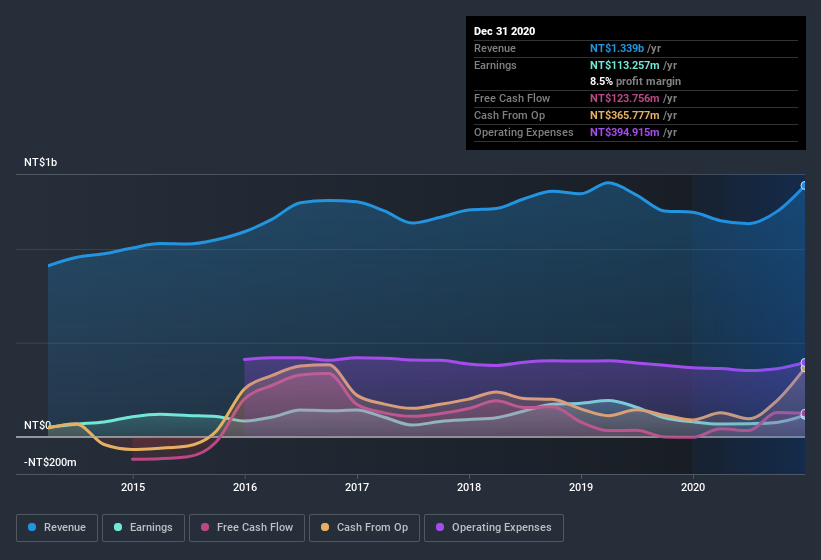Select the 2020 year label on axis
Image resolution: width=821 pixels, height=560 pixels.
[693, 487]
